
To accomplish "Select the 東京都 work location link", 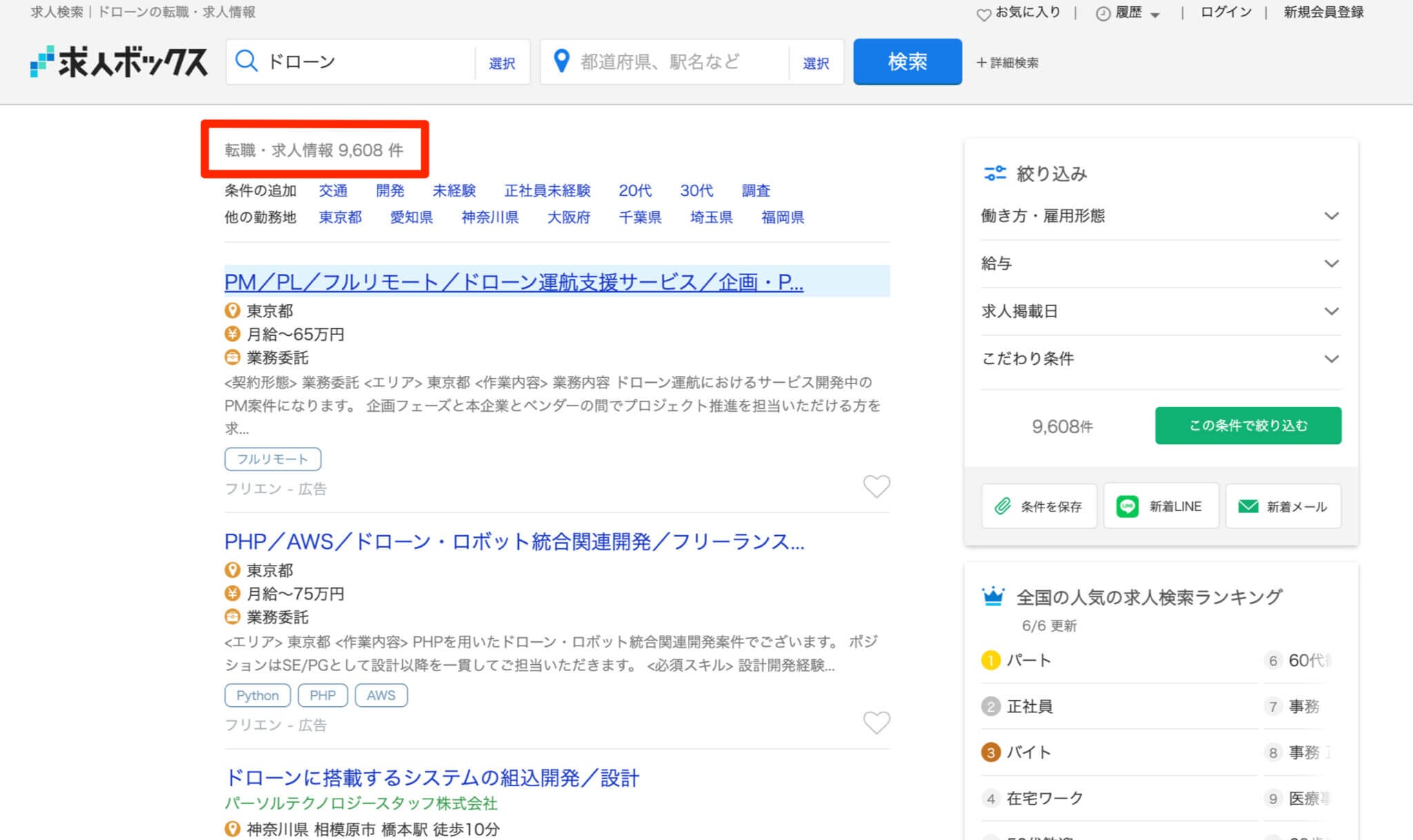I will pos(340,217).
